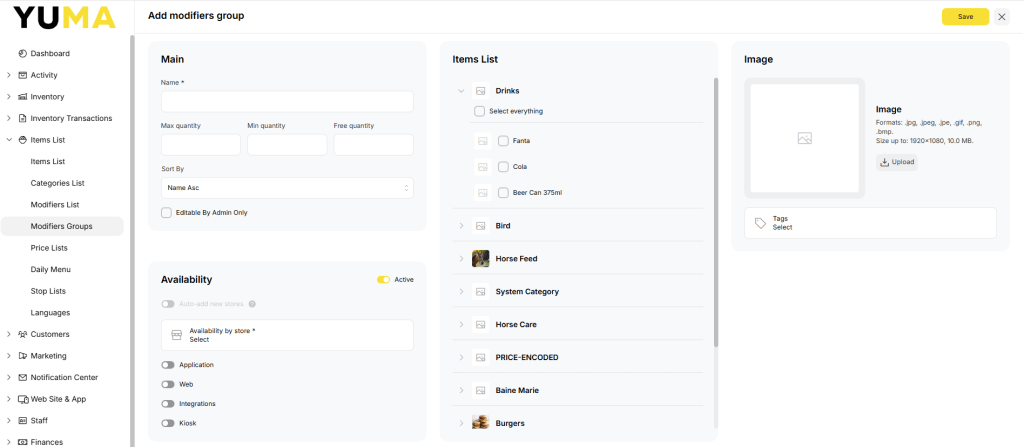The width and height of the screenshot is (1024, 447).
Task: Open Modifiers List in sidebar
Action: pyautogui.click(x=55, y=205)
